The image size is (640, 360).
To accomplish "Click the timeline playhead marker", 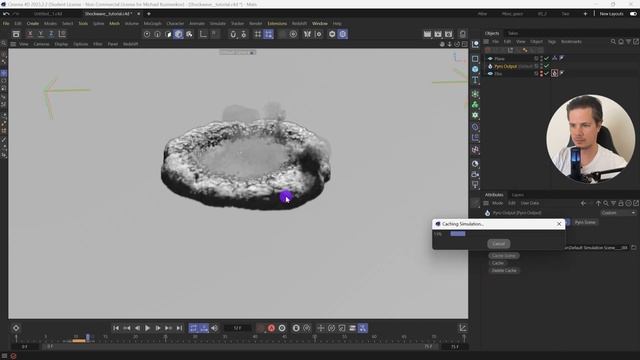I will point(87,338).
